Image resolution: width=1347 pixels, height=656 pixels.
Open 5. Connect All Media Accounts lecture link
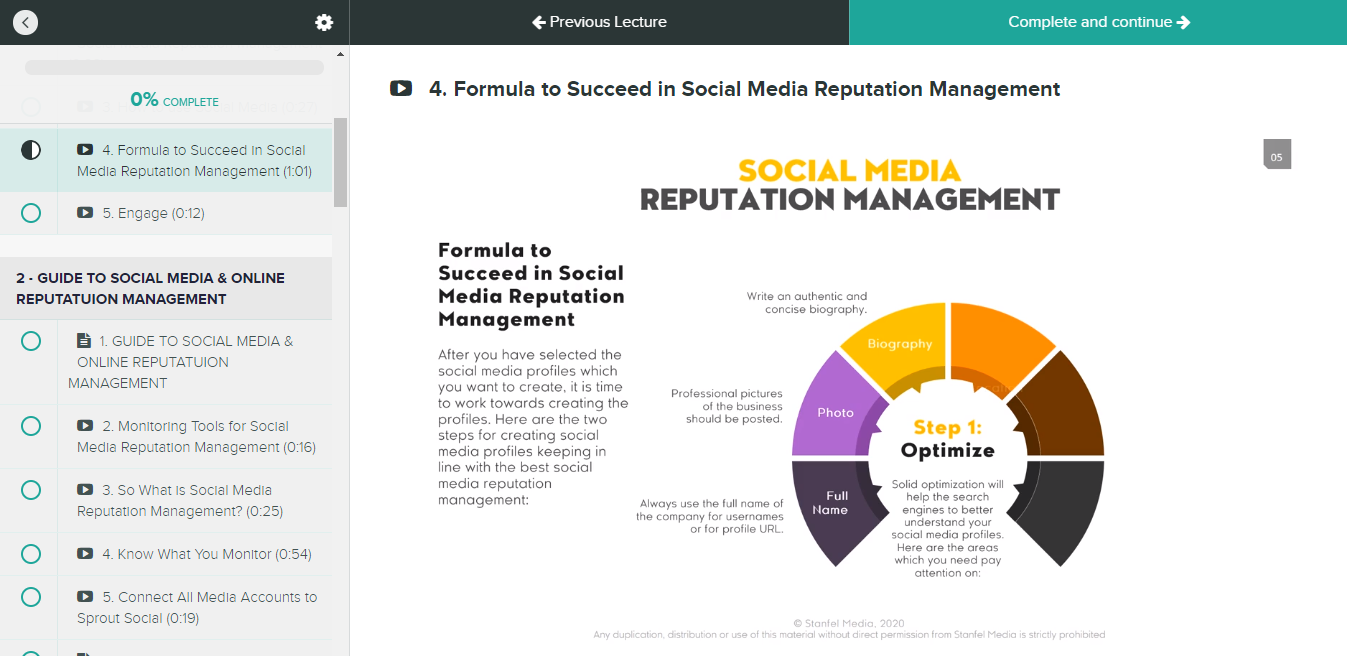[x=197, y=607]
